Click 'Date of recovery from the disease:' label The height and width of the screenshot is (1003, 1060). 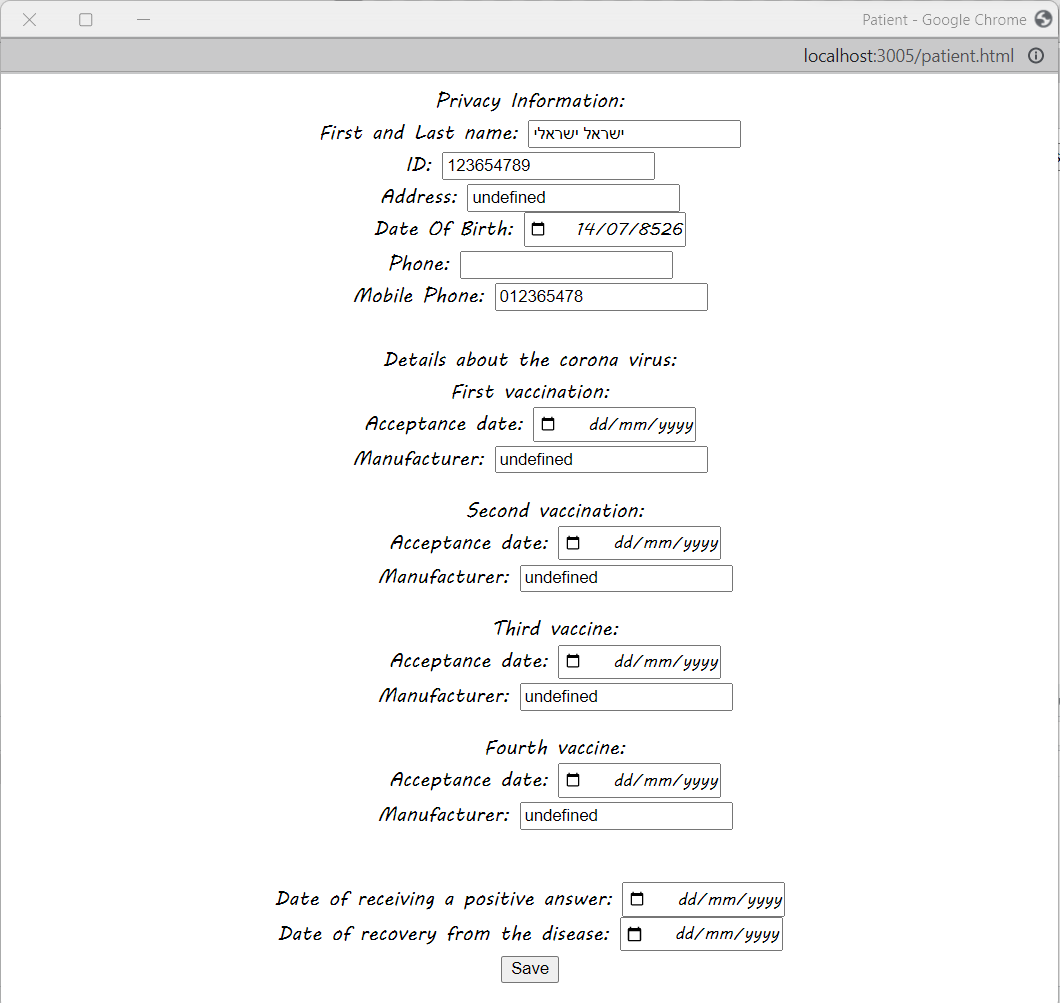(444, 934)
